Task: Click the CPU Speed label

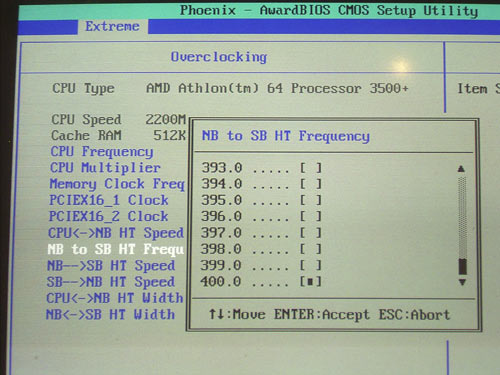Action: [86, 120]
